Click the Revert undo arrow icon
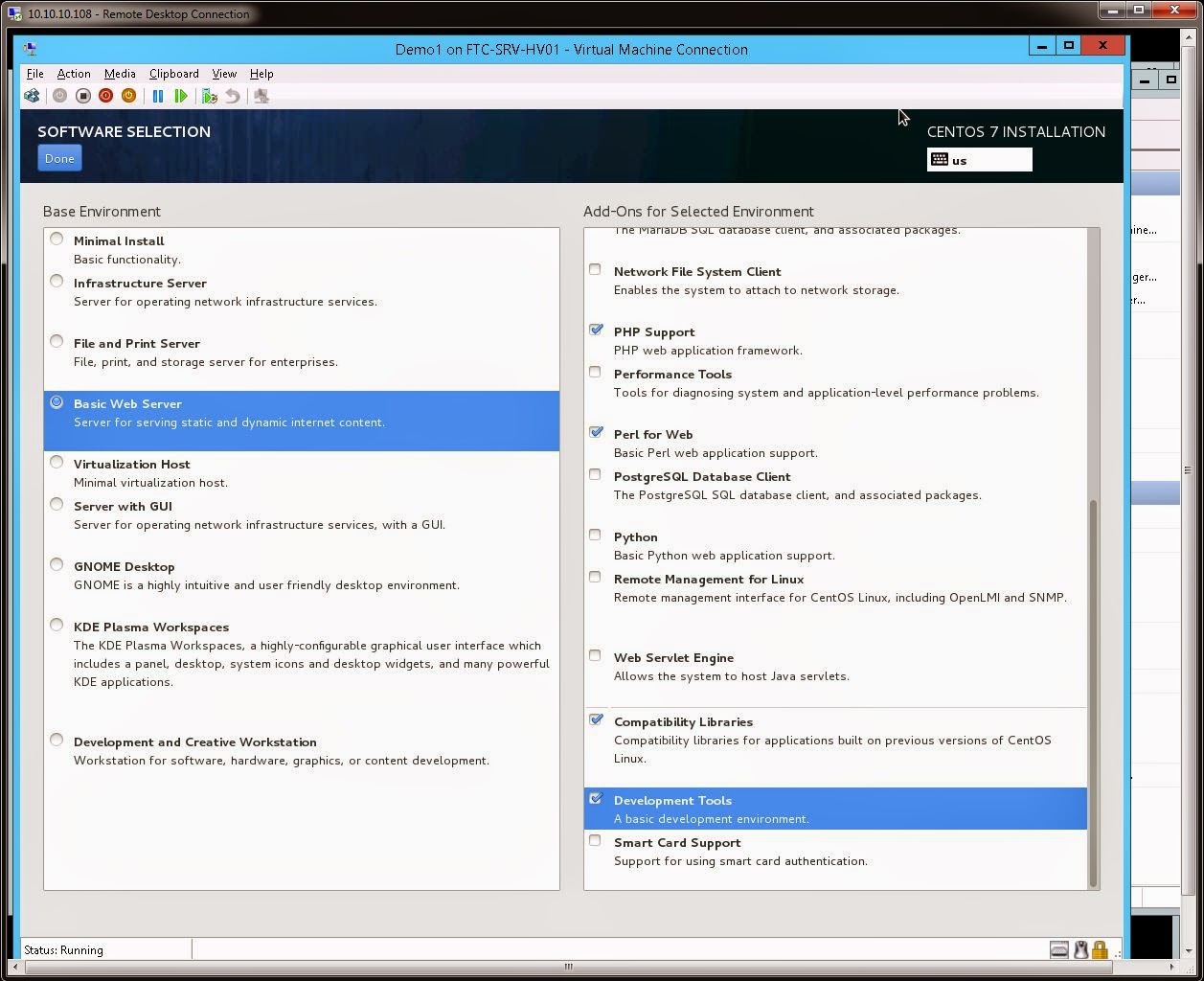 232,96
